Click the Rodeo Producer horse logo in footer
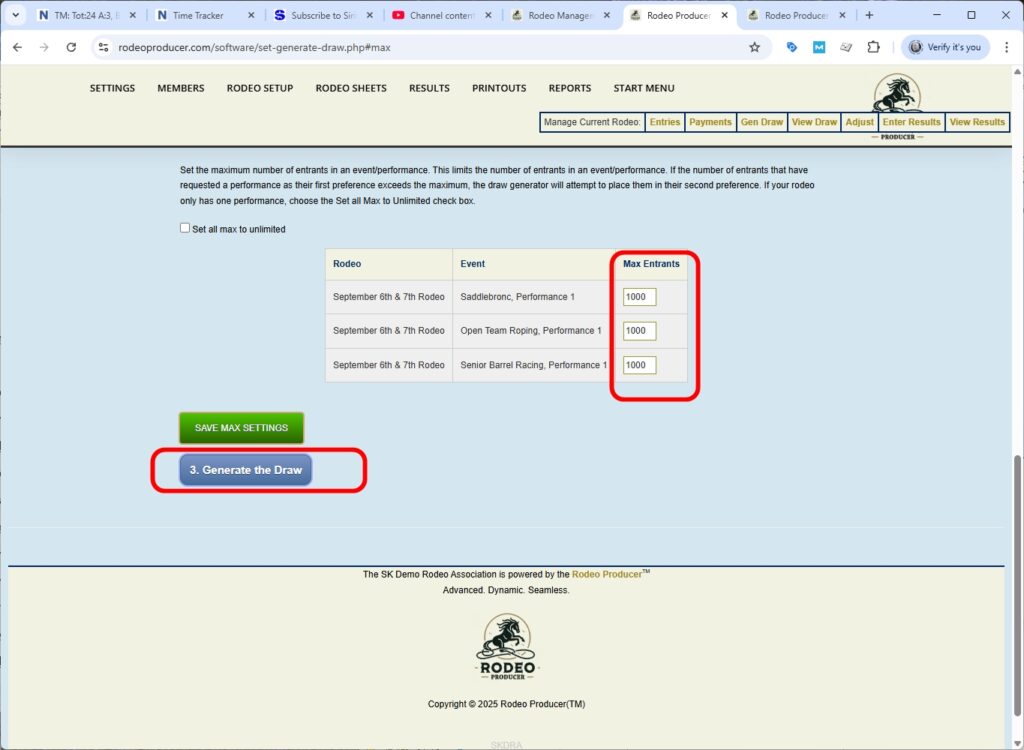This screenshot has height=750, width=1024. click(x=506, y=647)
